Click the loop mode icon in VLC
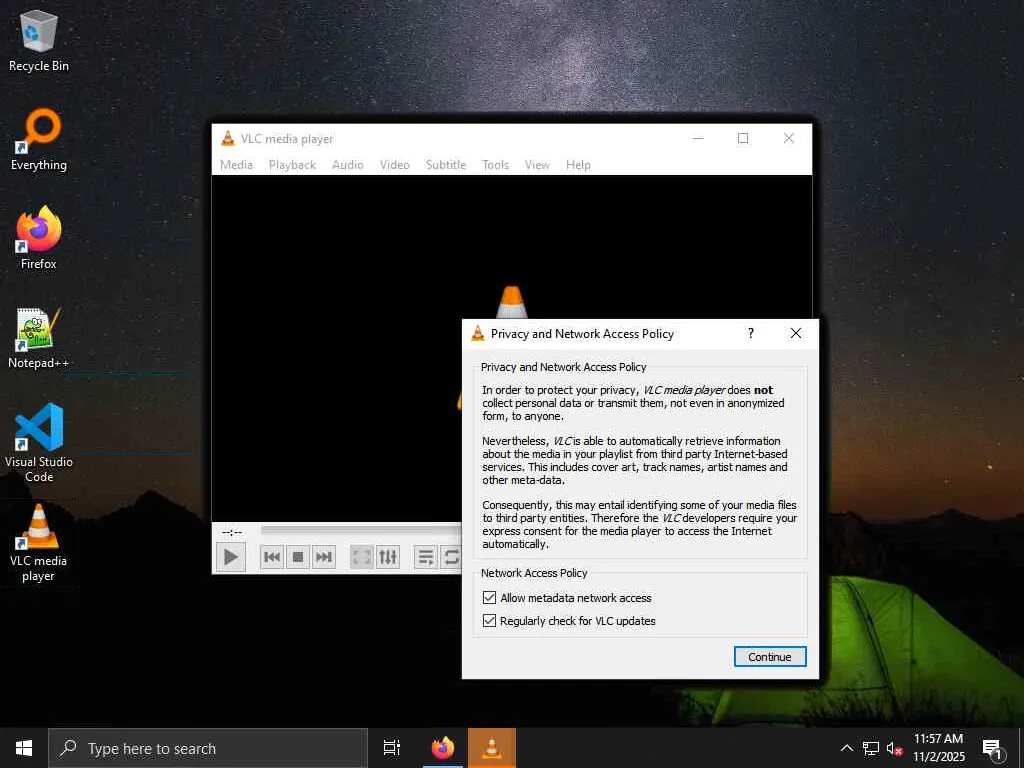The width and height of the screenshot is (1024, 768). pos(451,557)
